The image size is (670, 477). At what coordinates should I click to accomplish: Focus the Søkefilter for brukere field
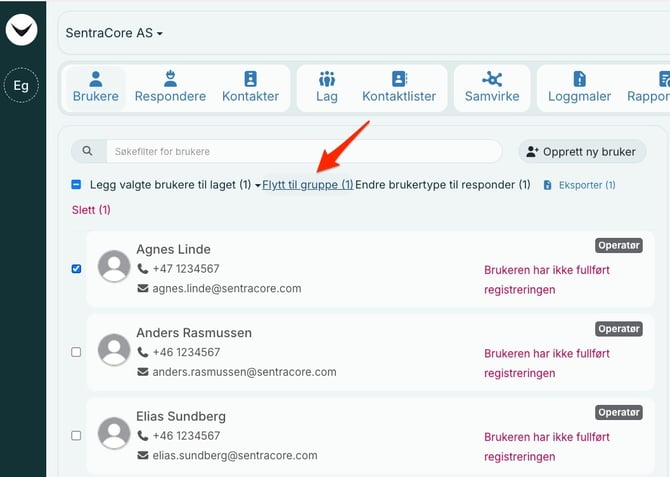300,151
